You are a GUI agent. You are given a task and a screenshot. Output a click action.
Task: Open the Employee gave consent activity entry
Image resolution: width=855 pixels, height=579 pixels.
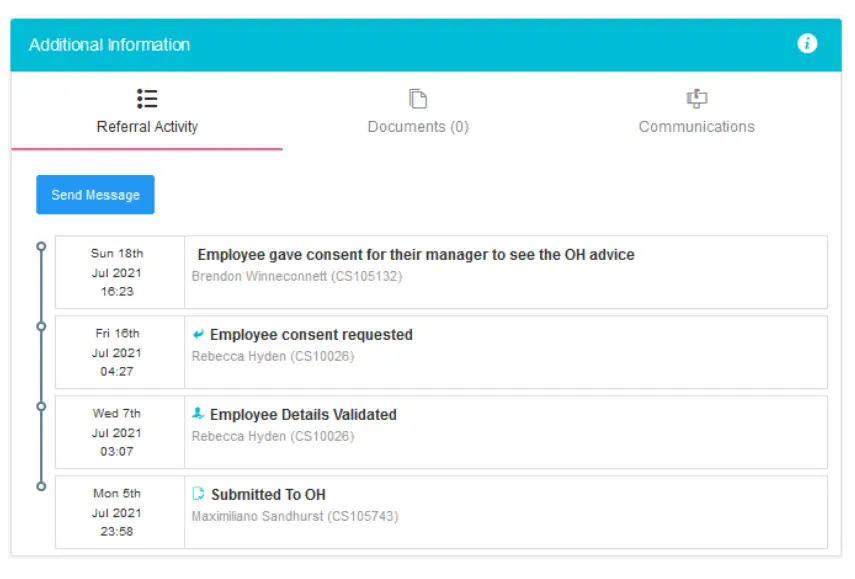[416, 255]
